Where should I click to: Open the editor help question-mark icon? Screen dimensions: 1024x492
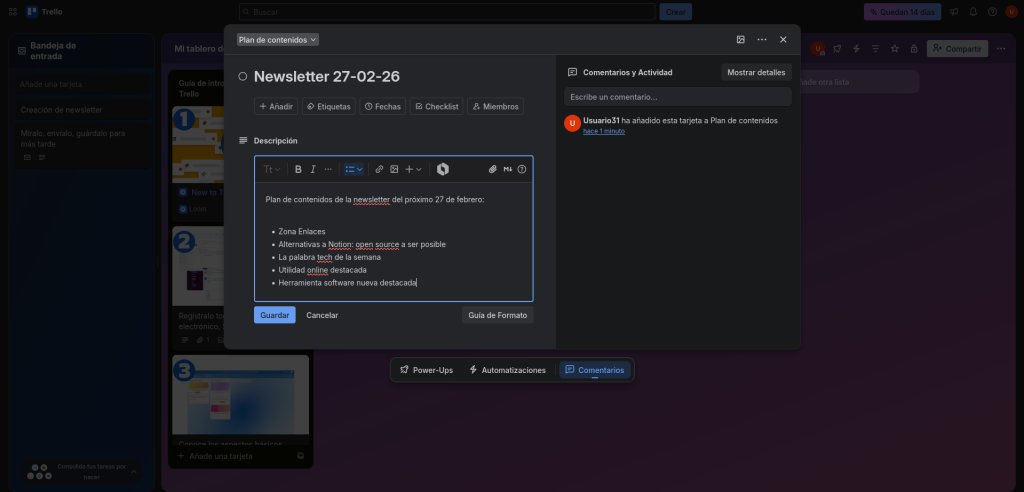coord(521,170)
